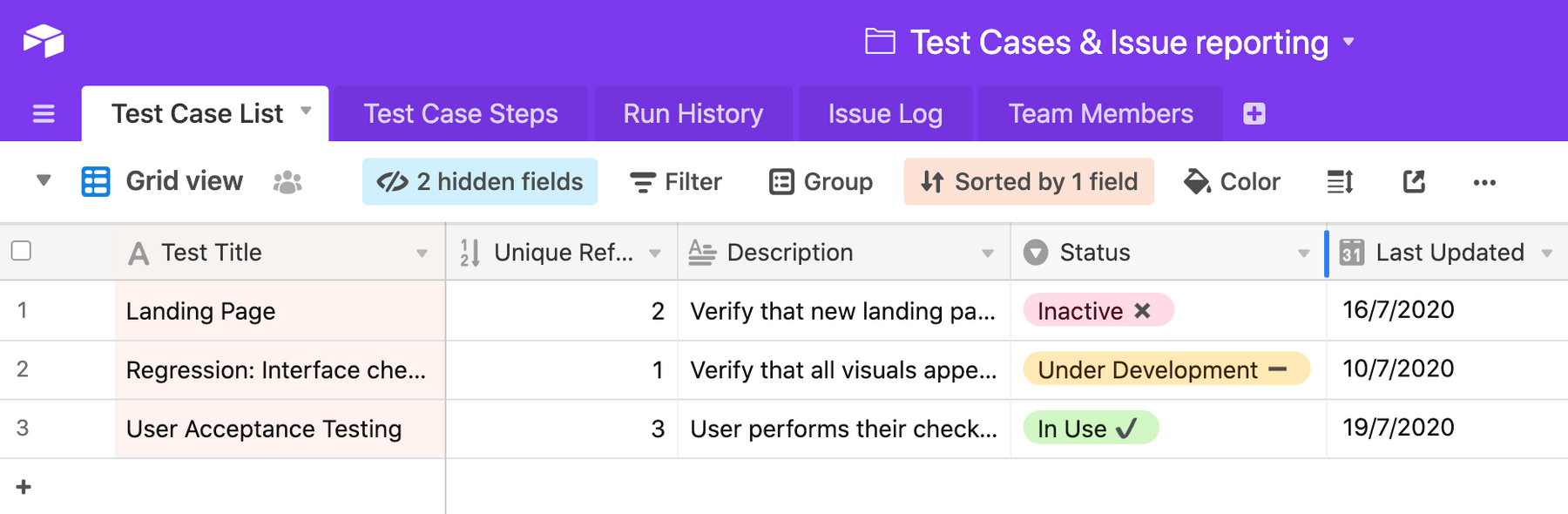Switch to the Issue Log tab
1568x514 pixels.
884,114
